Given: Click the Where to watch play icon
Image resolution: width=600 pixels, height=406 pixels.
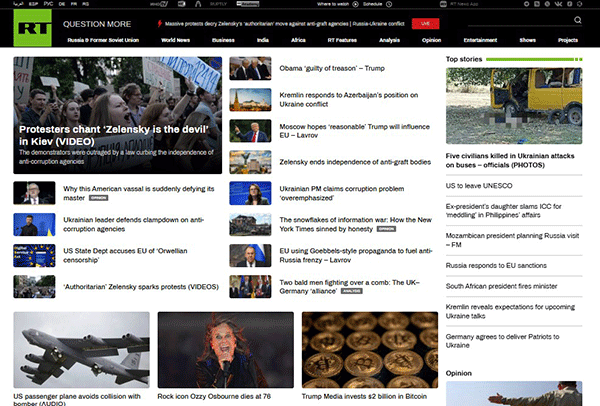Looking at the screenshot, I should (355, 4).
